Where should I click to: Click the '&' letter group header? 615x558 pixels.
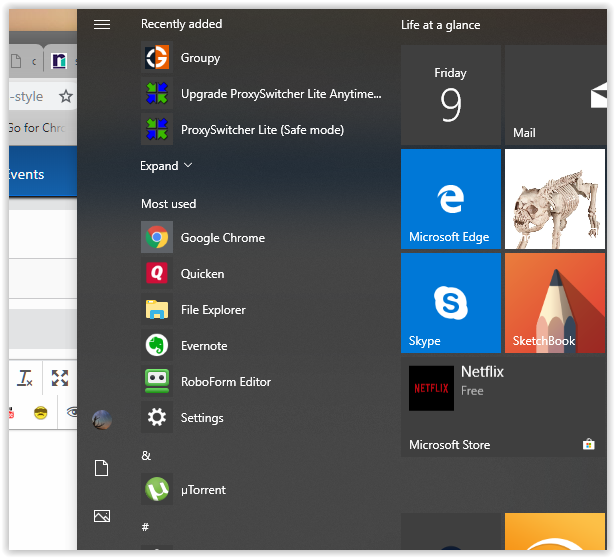[146, 455]
